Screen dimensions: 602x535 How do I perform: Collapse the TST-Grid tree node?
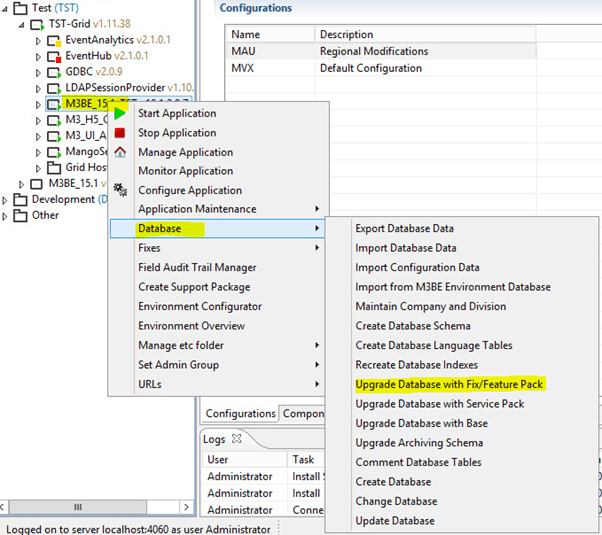pyautogui.click(x=21, y=24)
